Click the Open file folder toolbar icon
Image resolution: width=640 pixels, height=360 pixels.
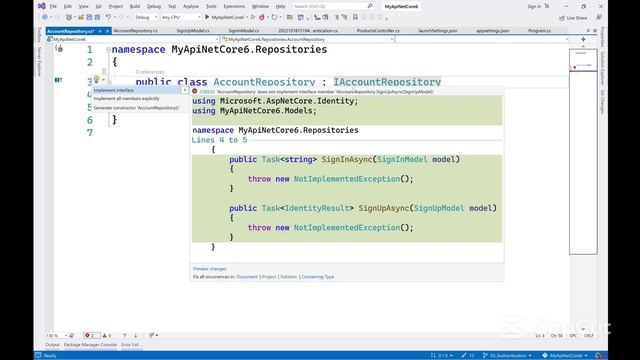tap(81, 17)
